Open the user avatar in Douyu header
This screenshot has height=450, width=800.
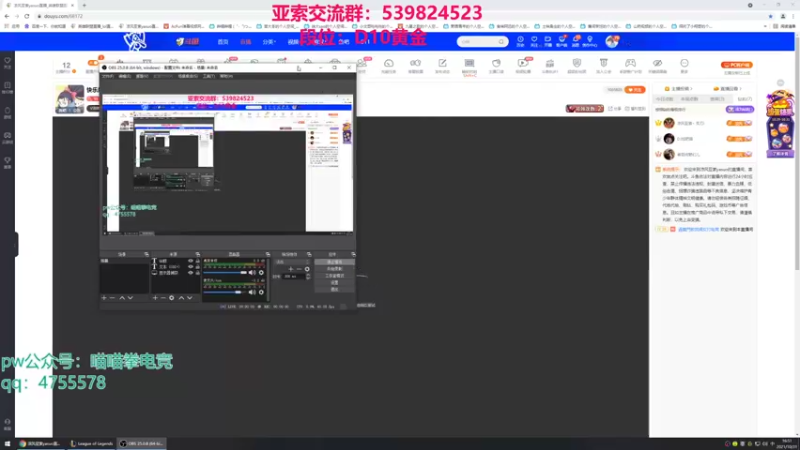tap(612, 41)
